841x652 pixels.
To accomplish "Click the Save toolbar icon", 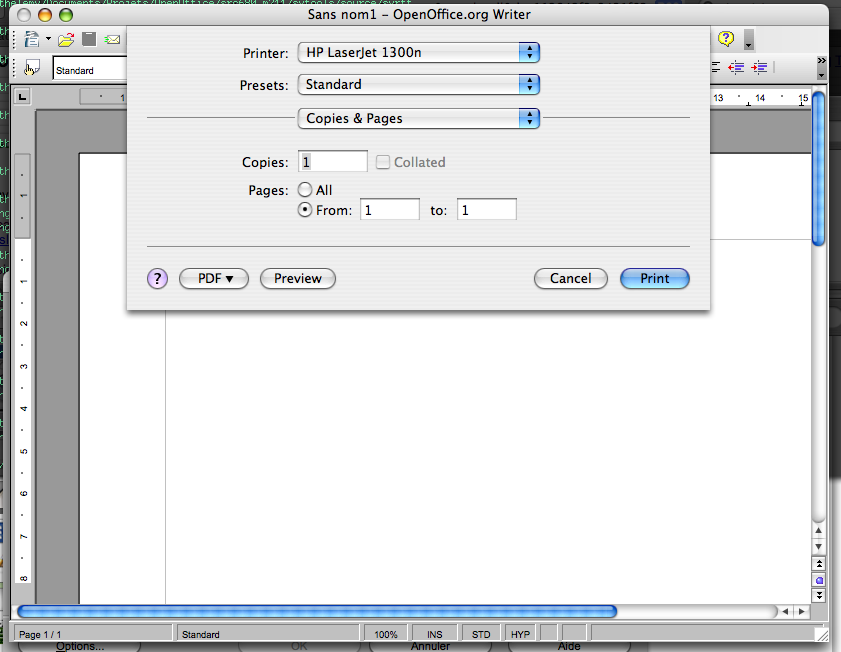I will 89,39.
